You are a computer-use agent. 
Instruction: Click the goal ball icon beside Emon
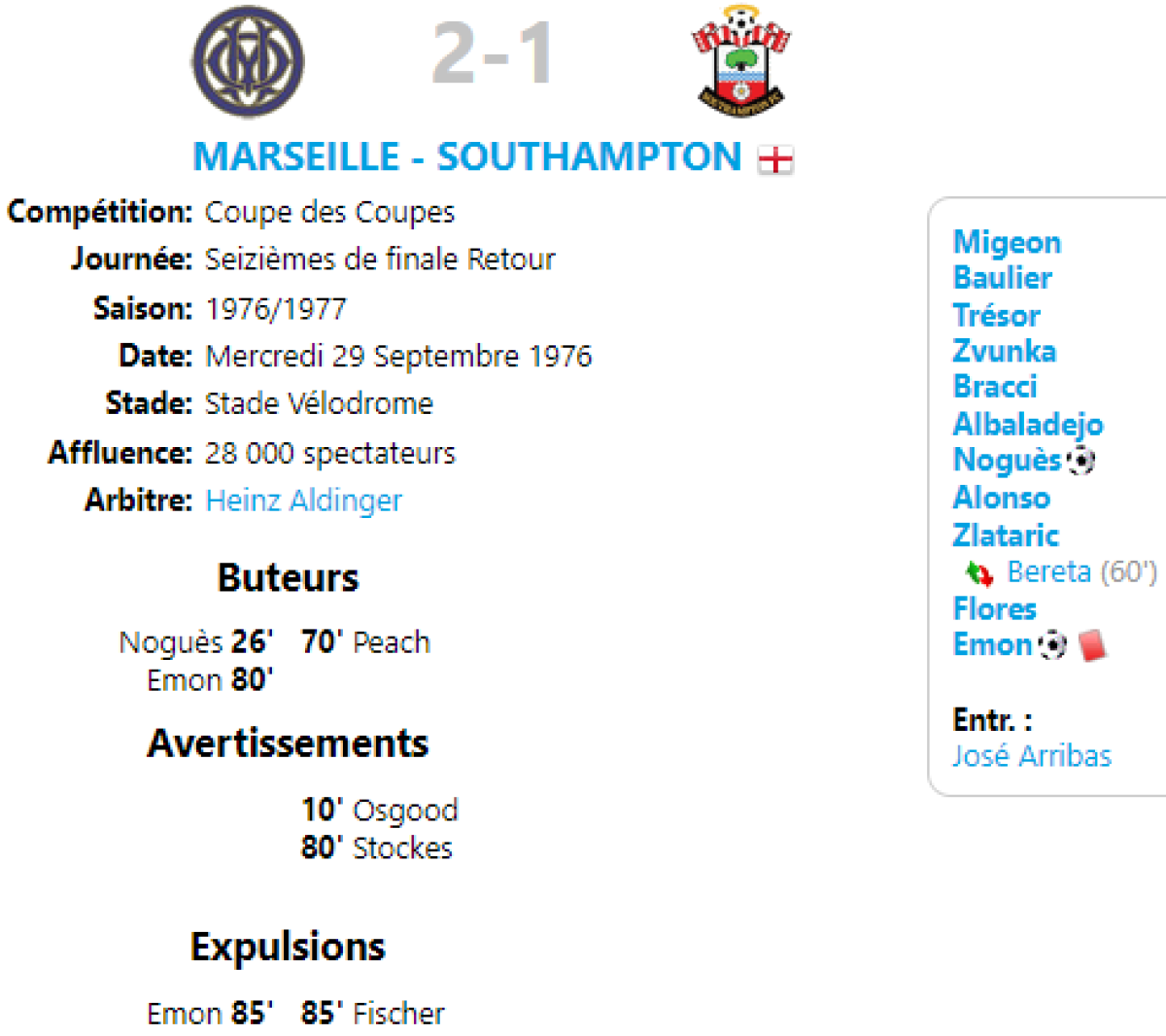(1052, 644)
